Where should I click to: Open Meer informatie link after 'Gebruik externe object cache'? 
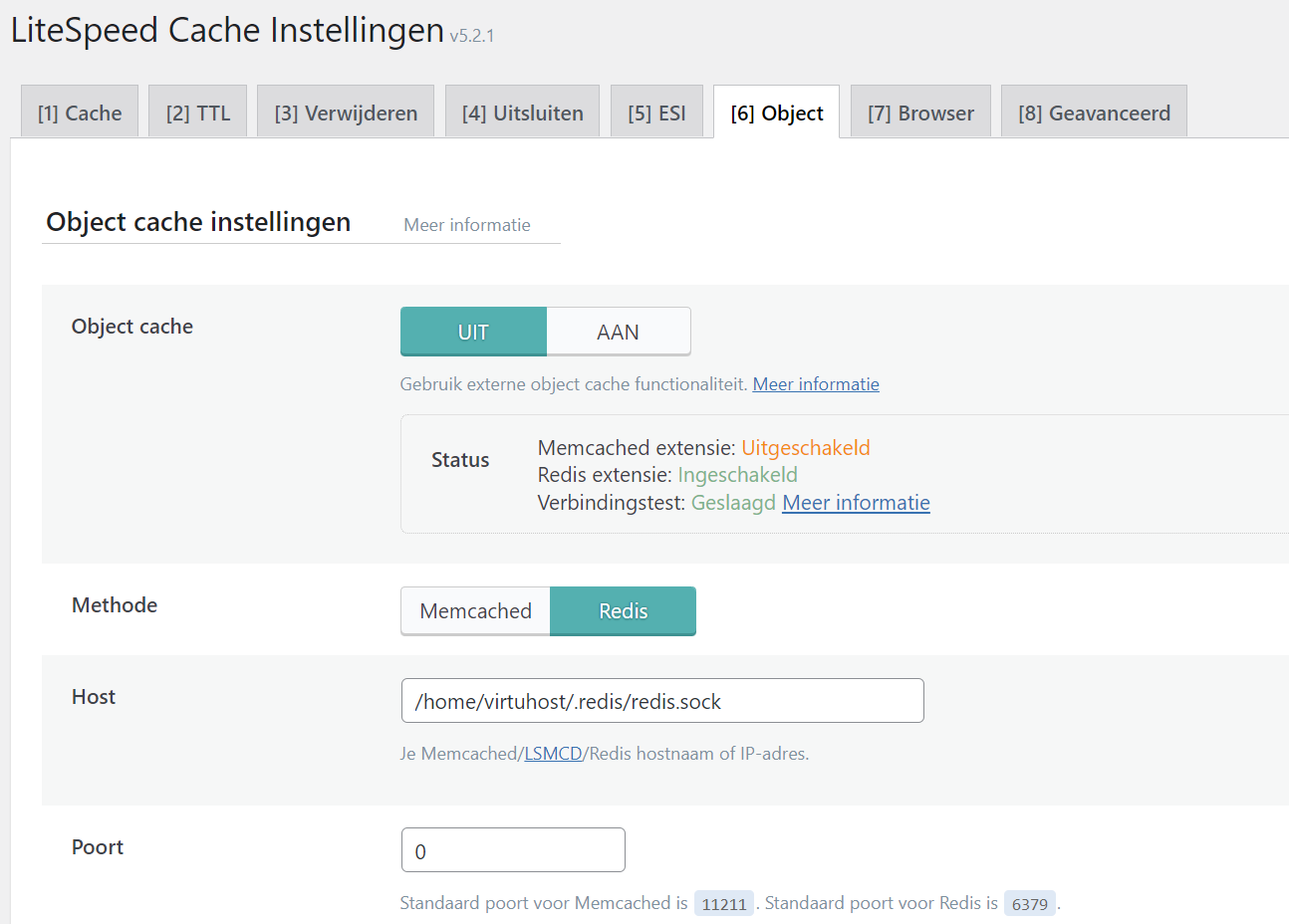[816, 384]
